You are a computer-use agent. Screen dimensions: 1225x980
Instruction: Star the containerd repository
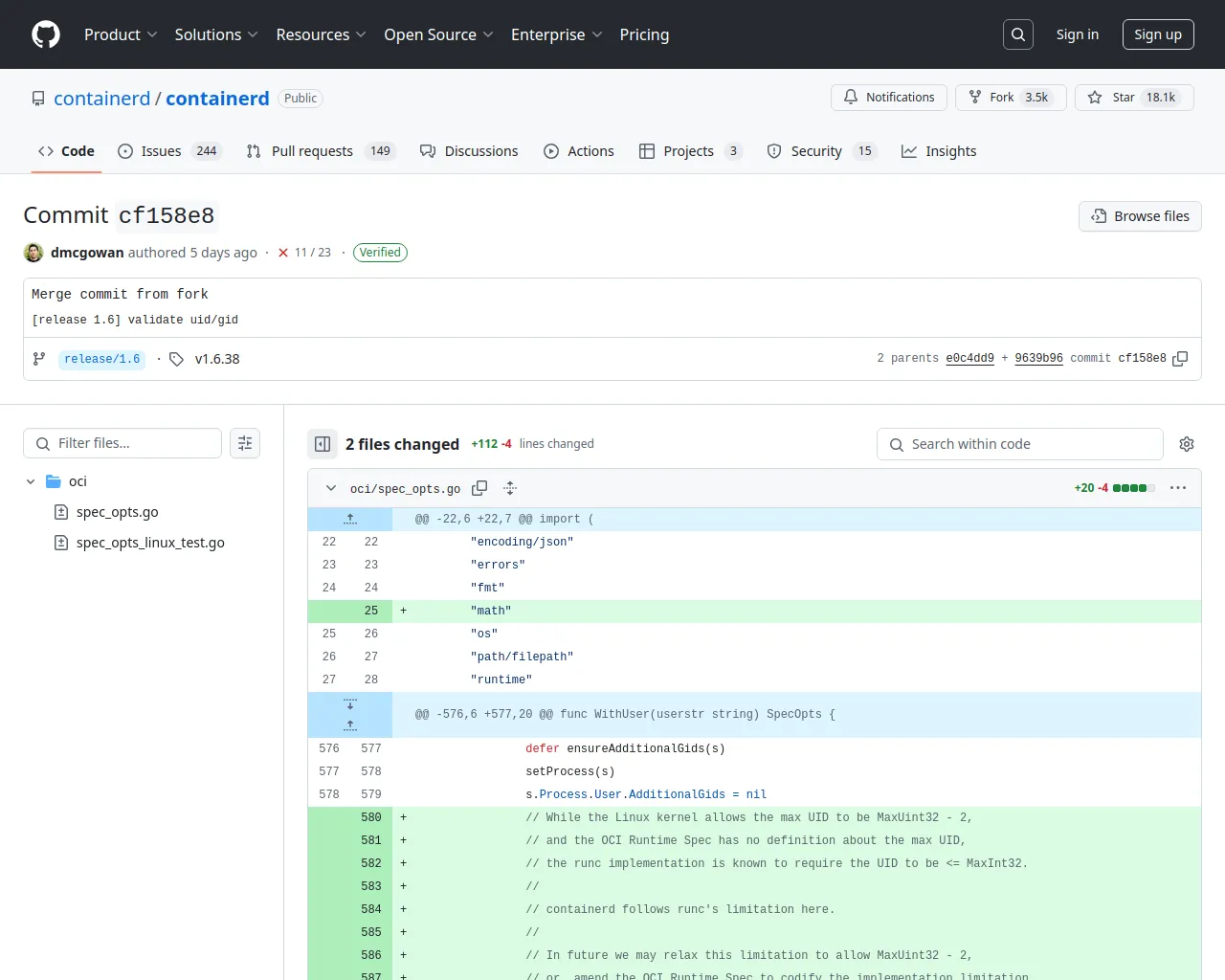point(1134,98)
